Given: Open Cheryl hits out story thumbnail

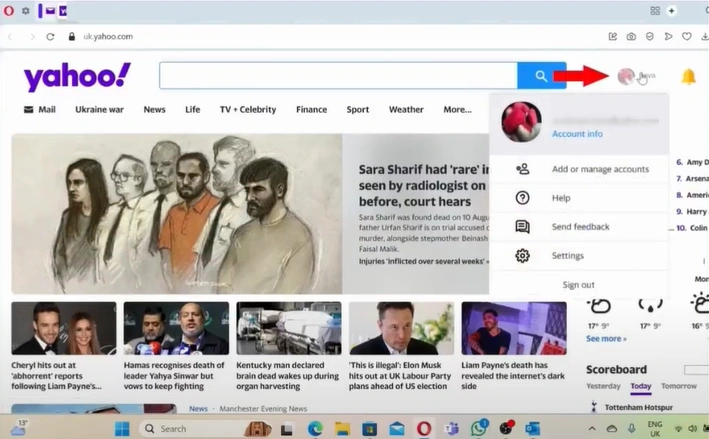Looking at the screenshot, I should (64, 328).
